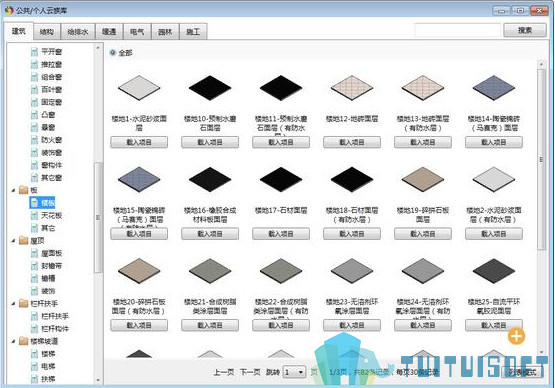Select the 楼板 tree item

(x=42, y=203)
